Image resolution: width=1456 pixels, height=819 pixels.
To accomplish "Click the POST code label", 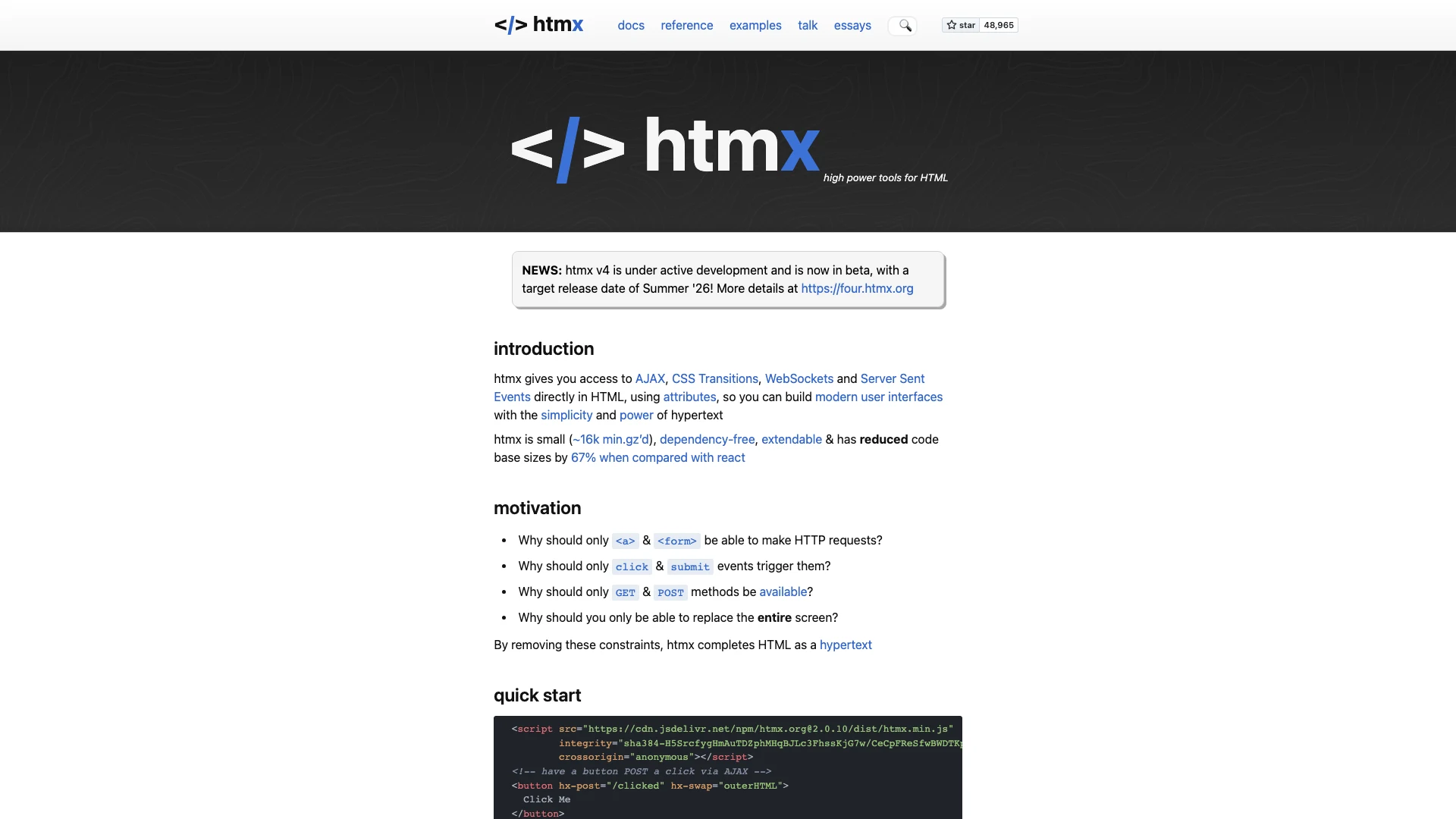I will coord(670,592).
